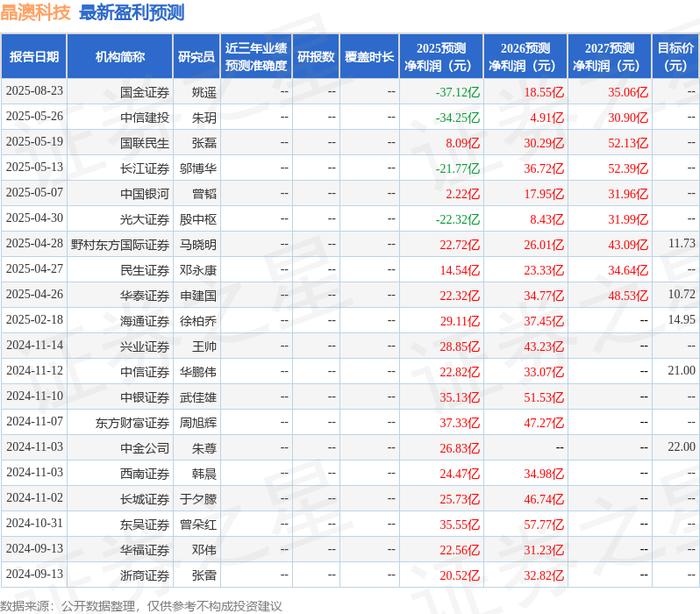Click institution 长江证券

(x=145, y=169)
